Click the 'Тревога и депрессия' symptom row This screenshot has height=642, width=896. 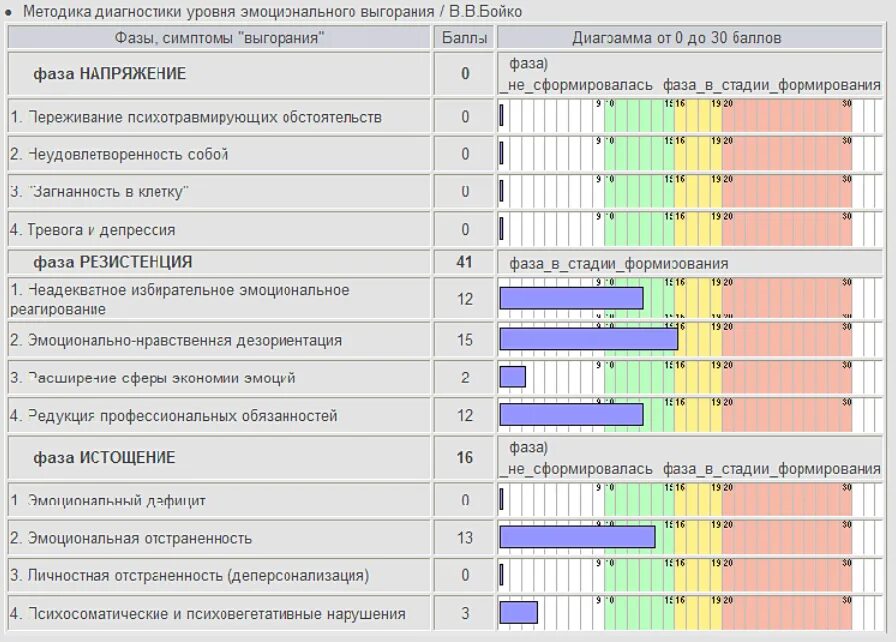pyautogui.click(x=219, y=230)
